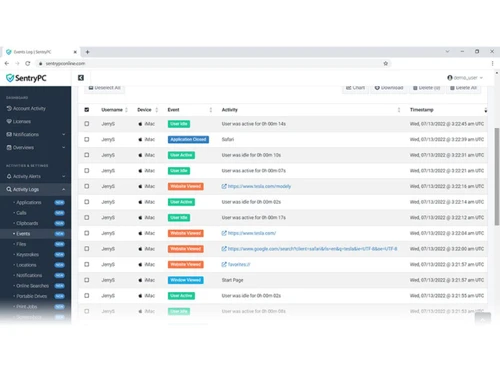Click the Application Closed event badge

coord(188,139)
